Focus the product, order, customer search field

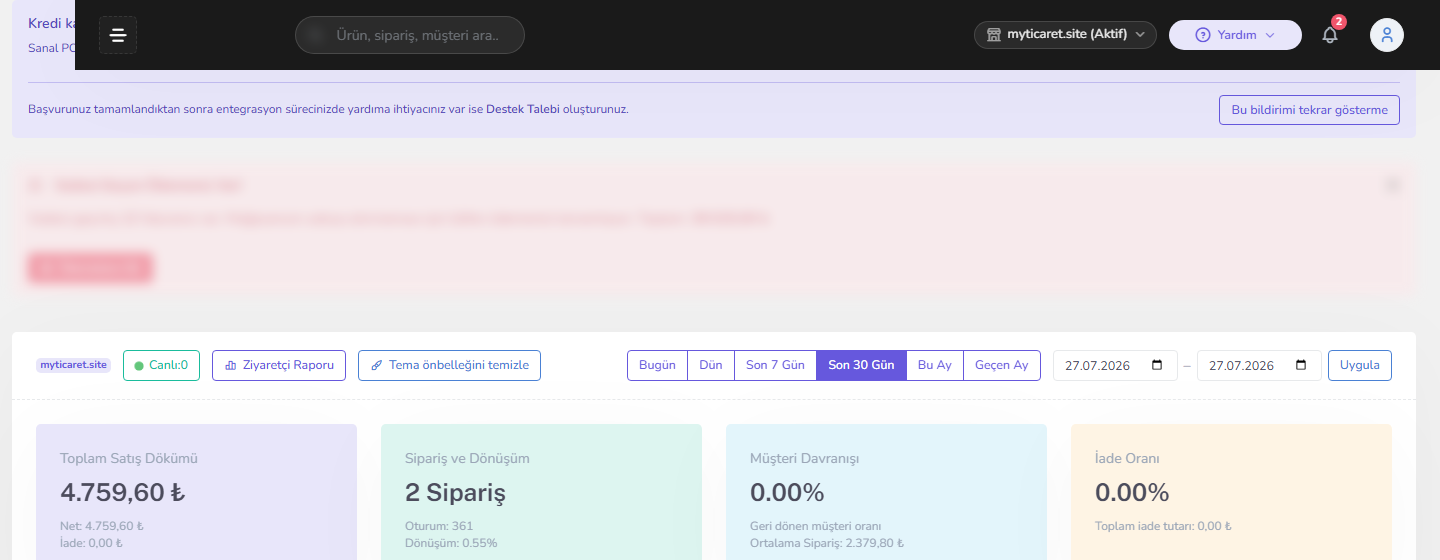410,35
